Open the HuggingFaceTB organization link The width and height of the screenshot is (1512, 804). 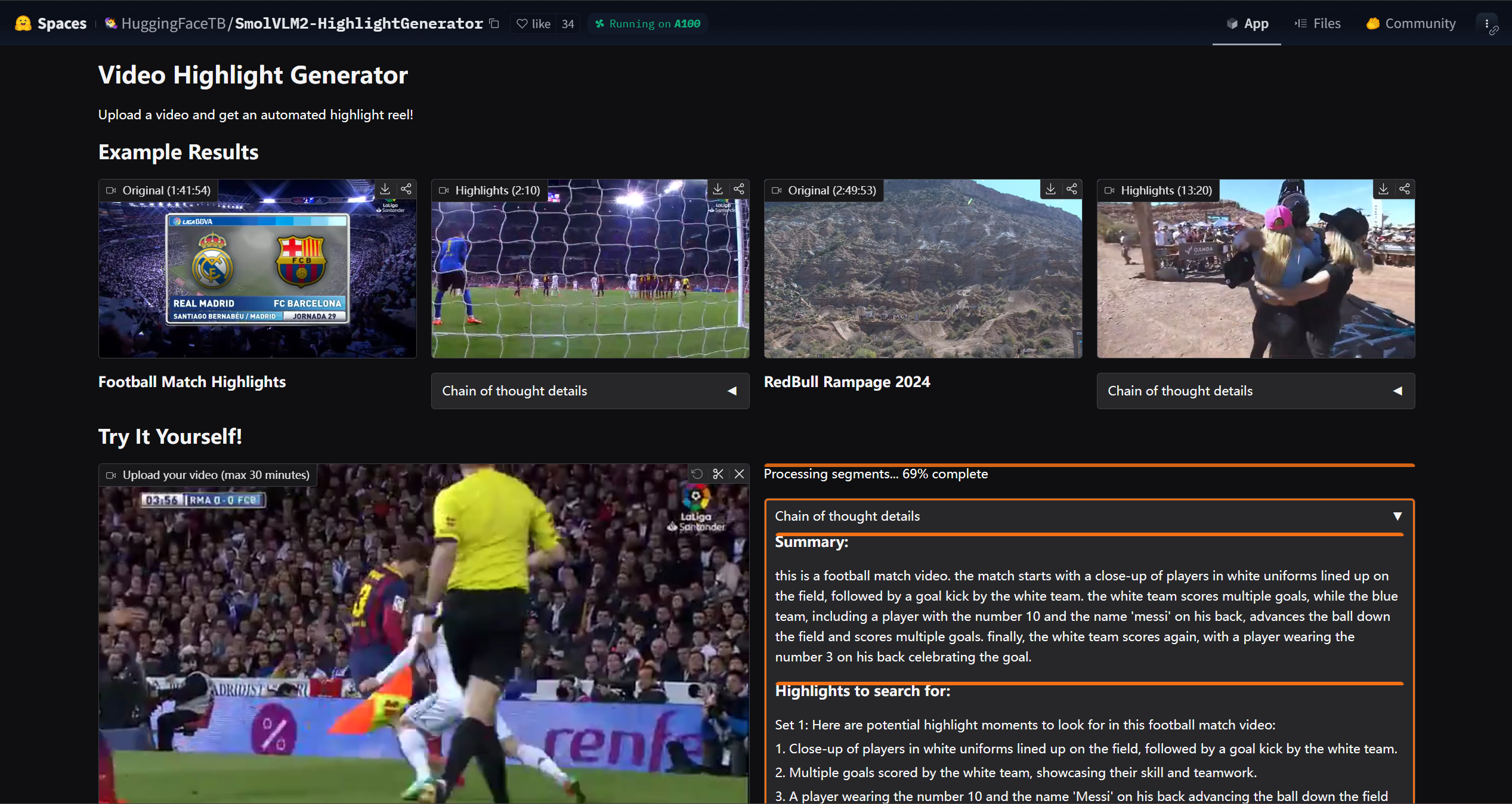173,23
